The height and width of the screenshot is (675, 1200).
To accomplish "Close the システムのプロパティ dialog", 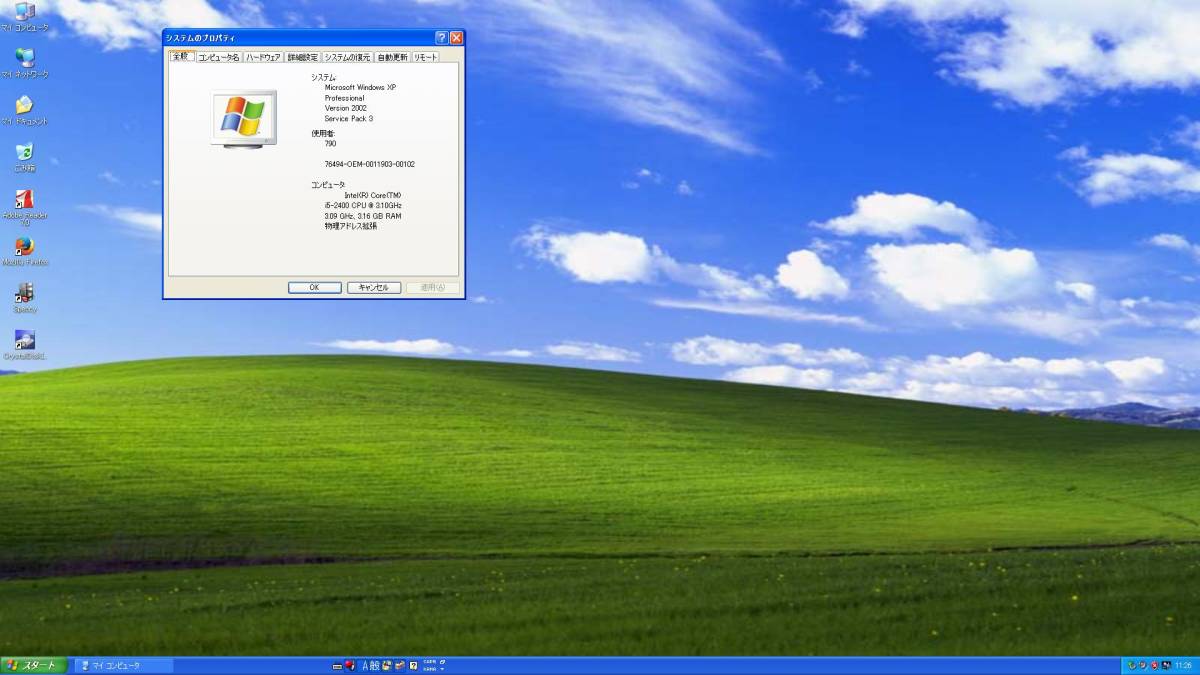I will coord(456,38).
